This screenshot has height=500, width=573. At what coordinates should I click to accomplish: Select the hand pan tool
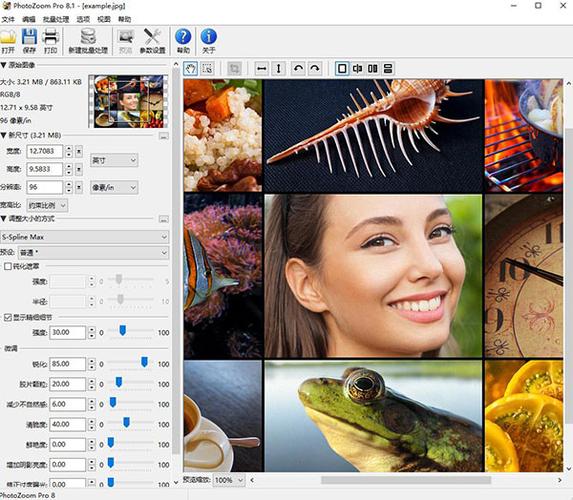pos(190,68)
